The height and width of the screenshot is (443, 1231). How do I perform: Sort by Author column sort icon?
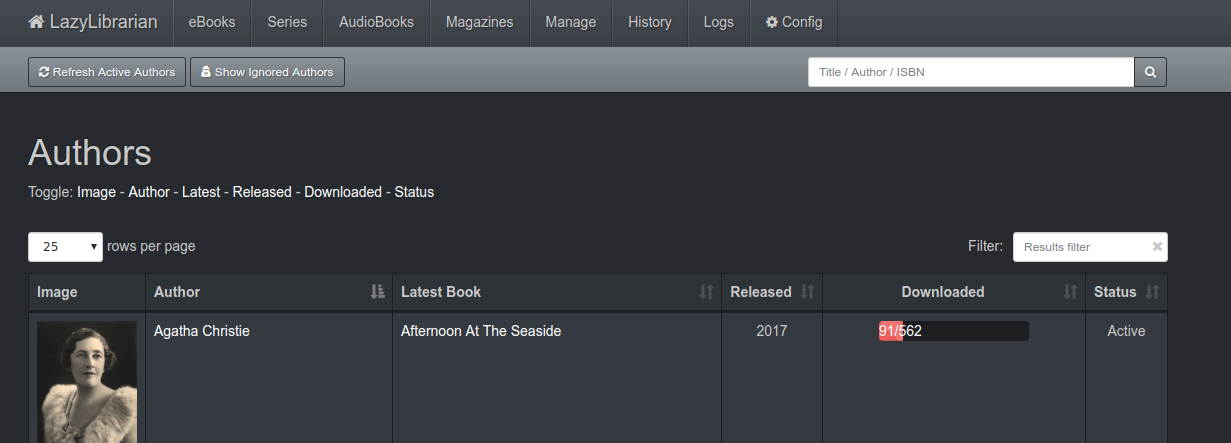[x=377, y=292]
